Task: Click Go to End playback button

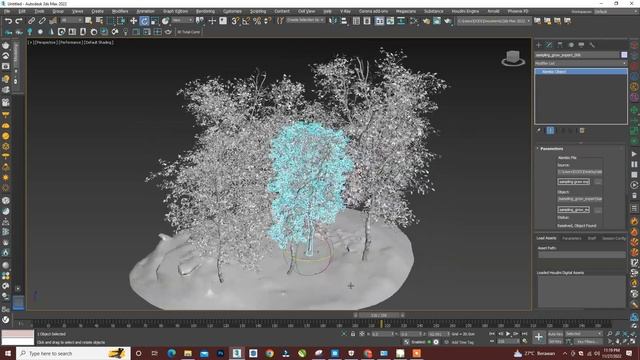Action: coord(524,334)
